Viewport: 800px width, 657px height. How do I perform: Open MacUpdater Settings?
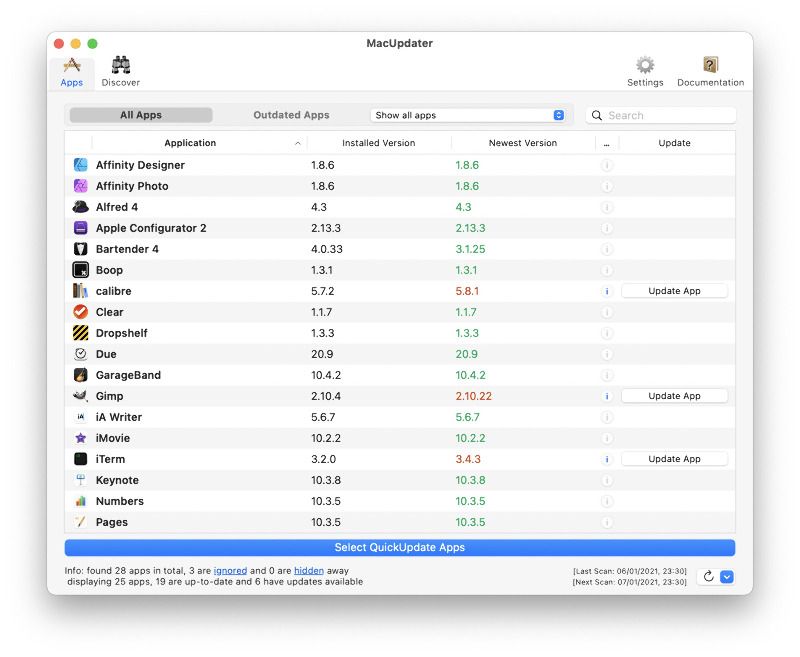(x=644, y=69)
